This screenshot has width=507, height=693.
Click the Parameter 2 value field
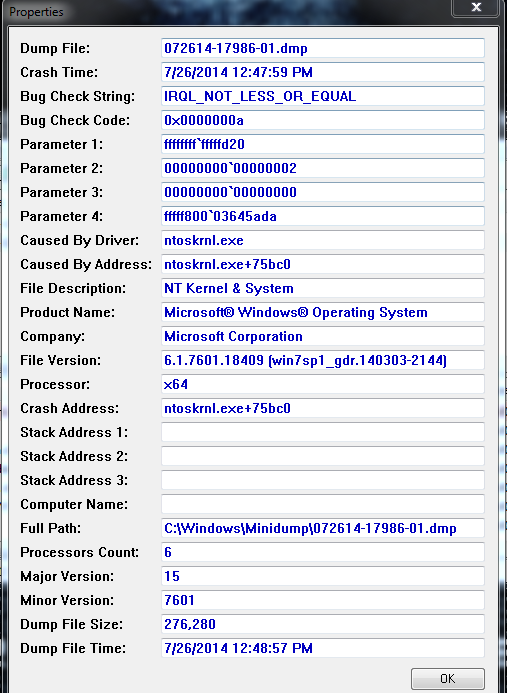[x=323, y=168]
